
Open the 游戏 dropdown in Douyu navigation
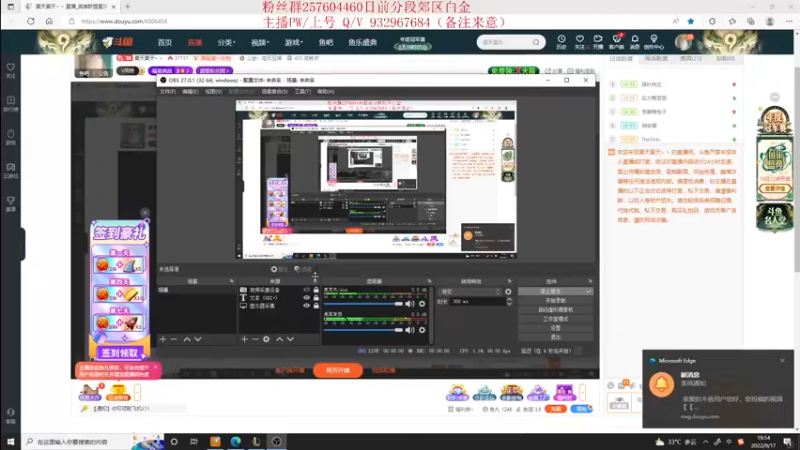(x=293, y=42)
